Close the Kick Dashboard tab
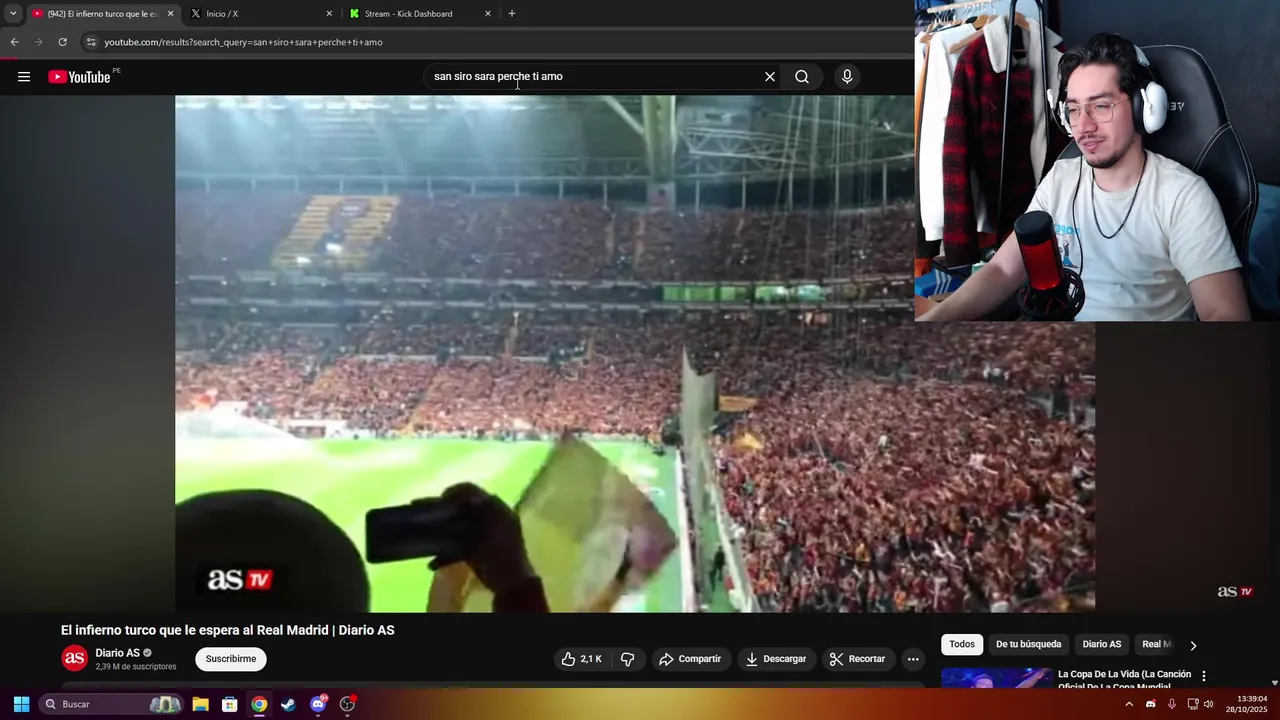1280x720 pixels. (x=488, y=14)
